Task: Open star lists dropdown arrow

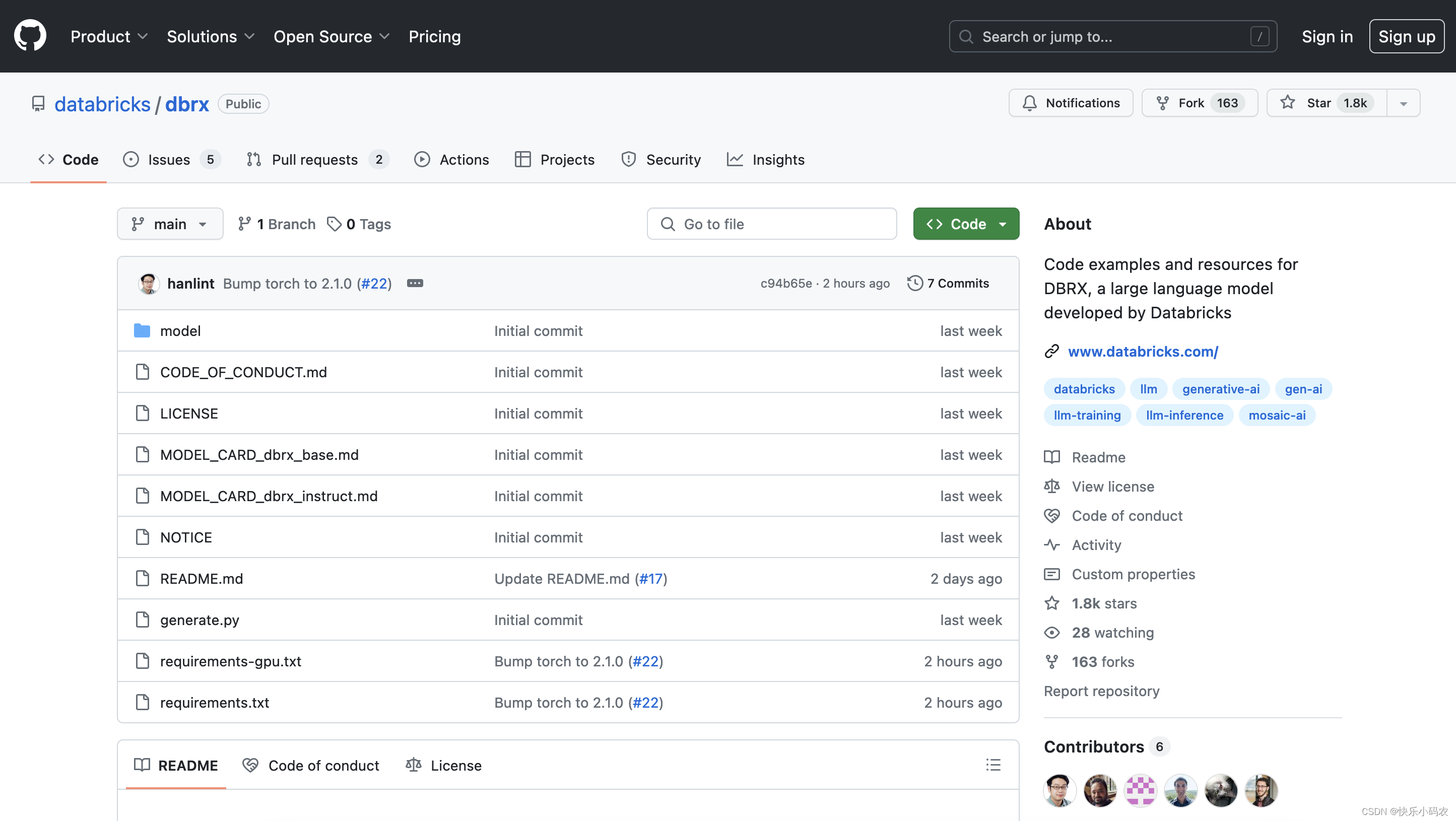Action: tap(1403, 103)
